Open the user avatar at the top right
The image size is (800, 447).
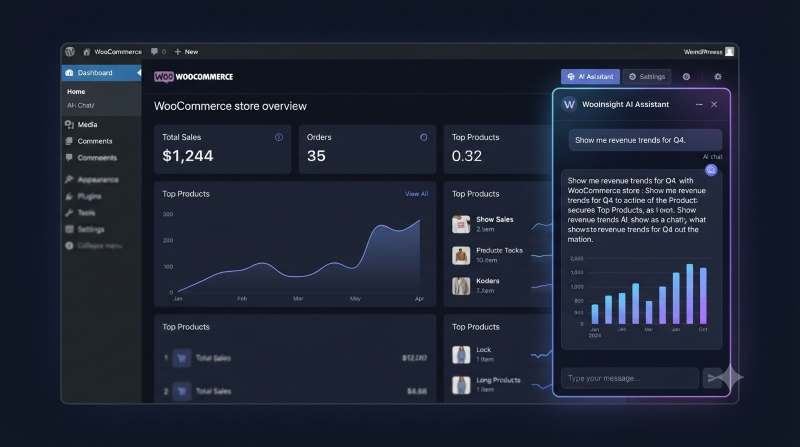click(x=730, y=52)
